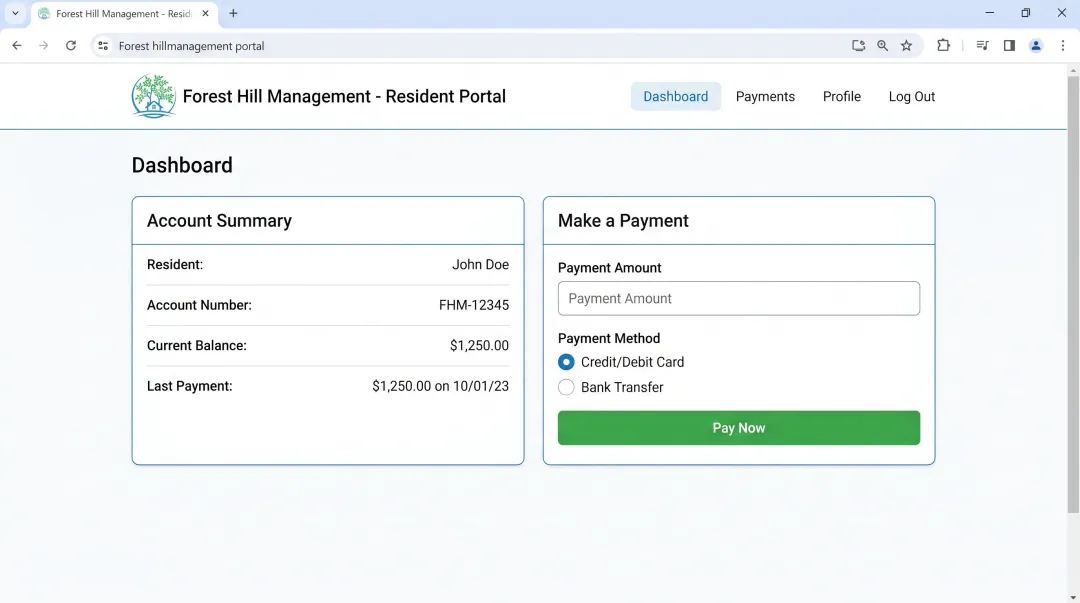The image size is (1080, 603).
Task: Click the Payment Method label
Action: 609,338
